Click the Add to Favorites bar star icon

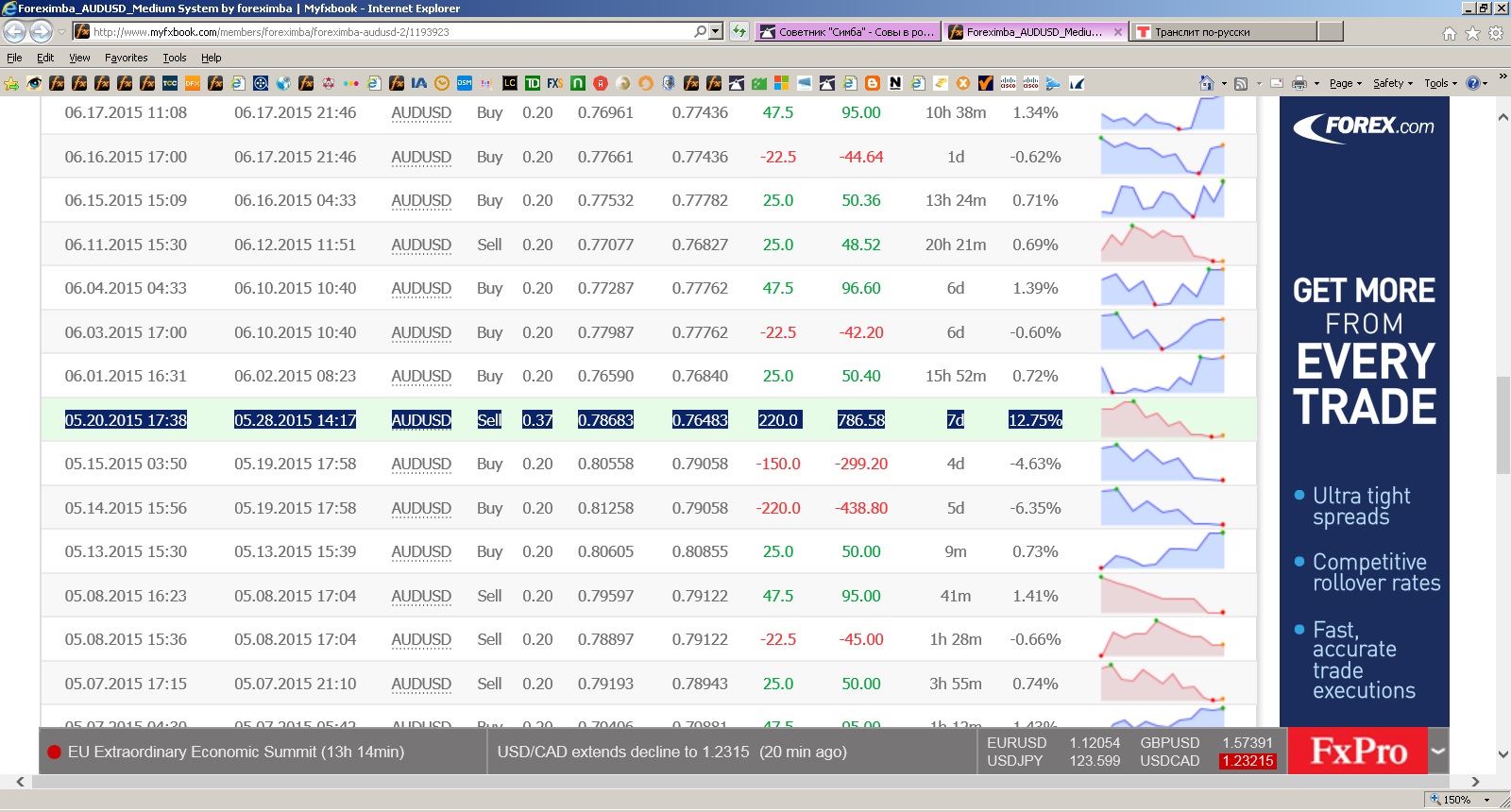11,83
